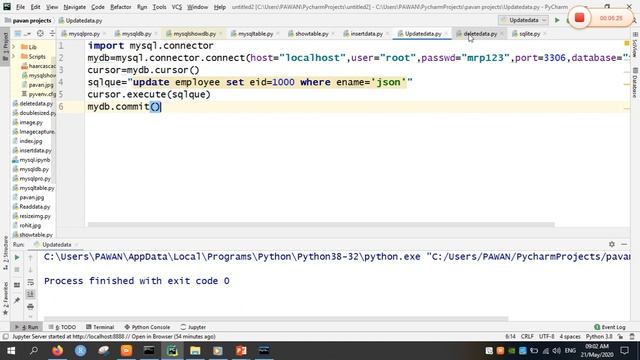Viewport: 640px width, 360px height.
Task: Click the Python 3.8 interpreter in the status bar
Action: click(x=599, y=337)
